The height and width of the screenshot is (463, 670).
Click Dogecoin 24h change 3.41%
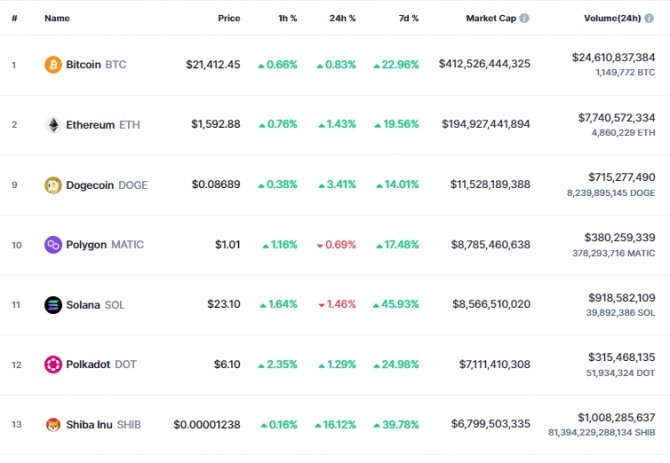337,185
